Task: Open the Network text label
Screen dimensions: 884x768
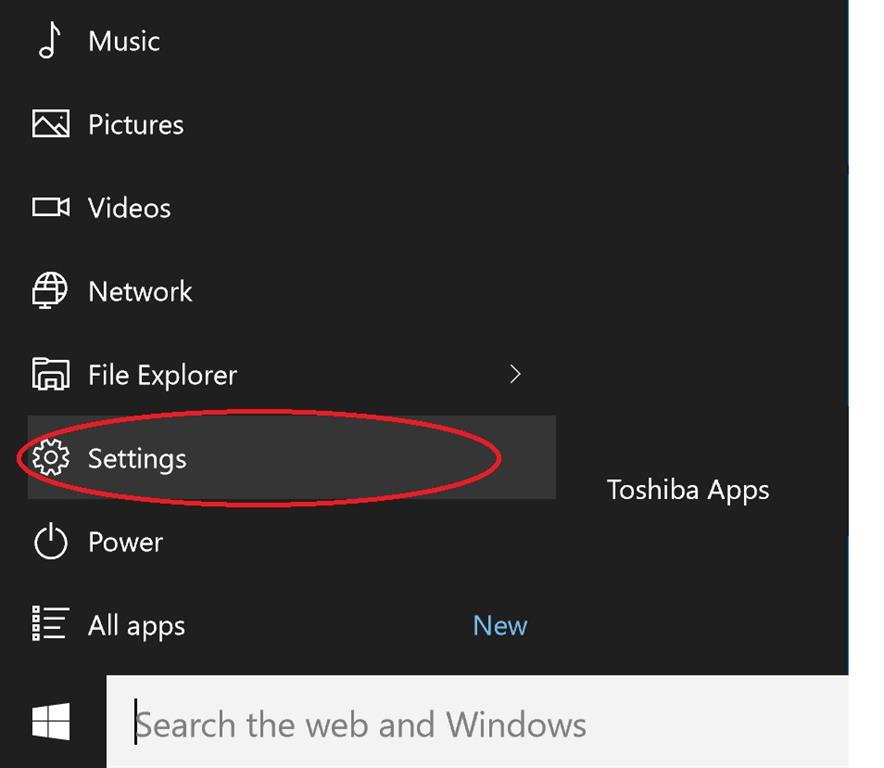Action: tap(140, 291)
